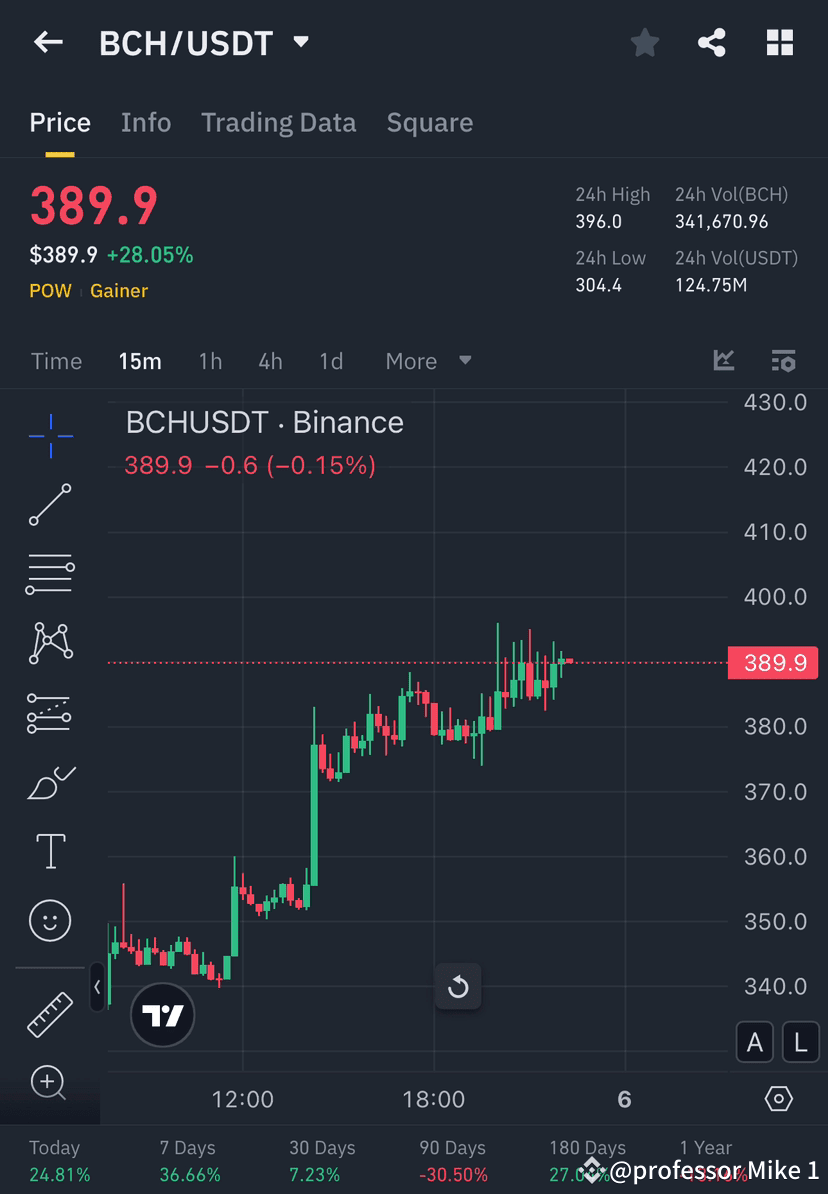Click the TradingView logo on the chart
Viewport: 828px width, 1194px height.
coord(162,1015)
